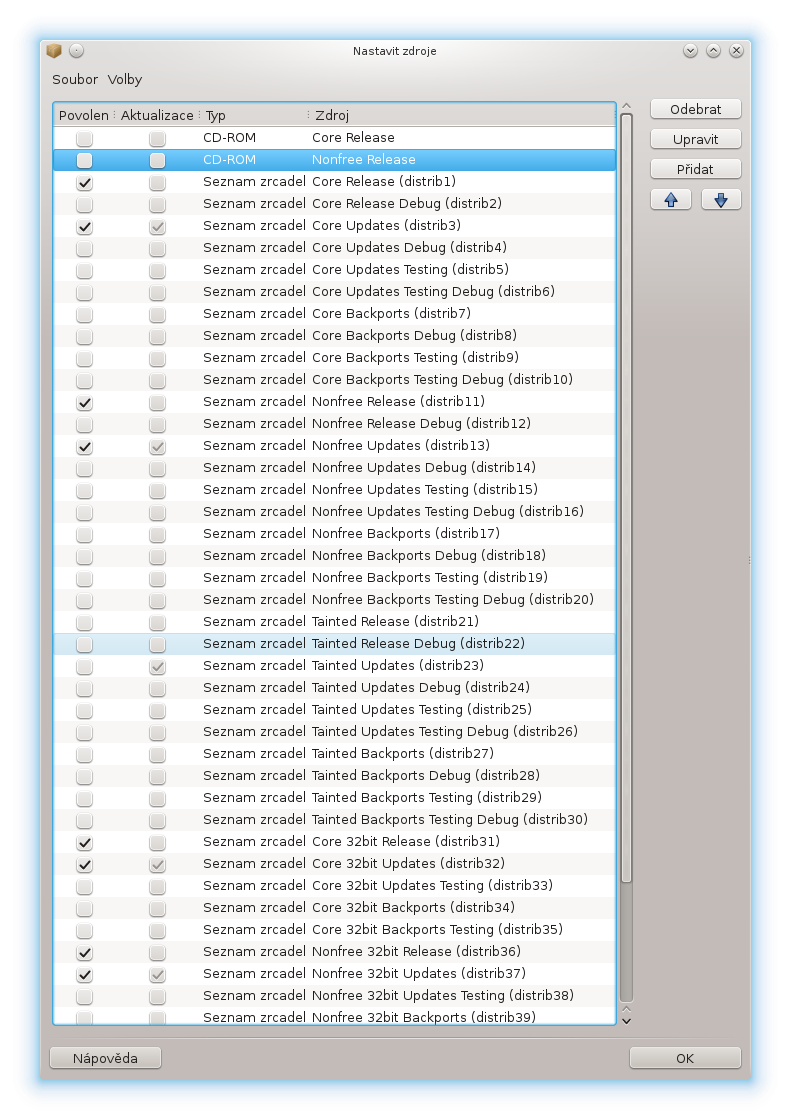
Task: Enable Povolen for Tainted Release (distrib21)
Action: [x=84, y=623]
